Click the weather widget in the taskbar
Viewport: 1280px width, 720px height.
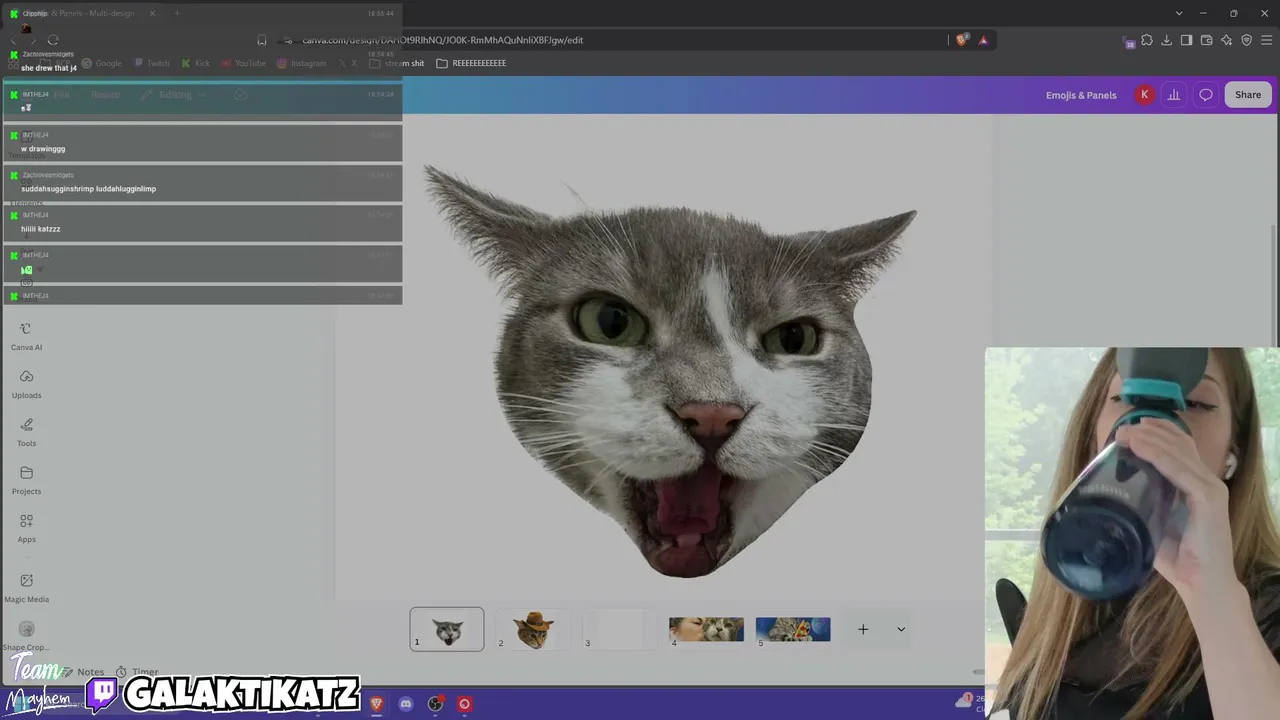pyautogui.click(x=970, y=703)
